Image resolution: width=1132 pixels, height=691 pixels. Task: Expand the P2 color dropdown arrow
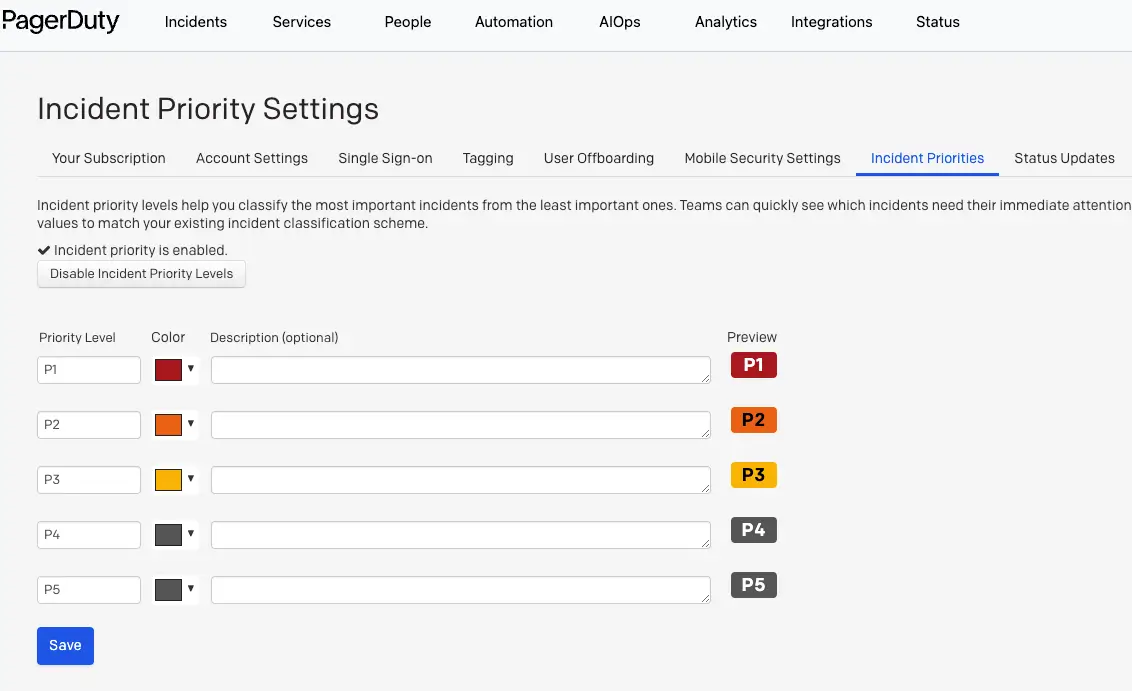191,423
